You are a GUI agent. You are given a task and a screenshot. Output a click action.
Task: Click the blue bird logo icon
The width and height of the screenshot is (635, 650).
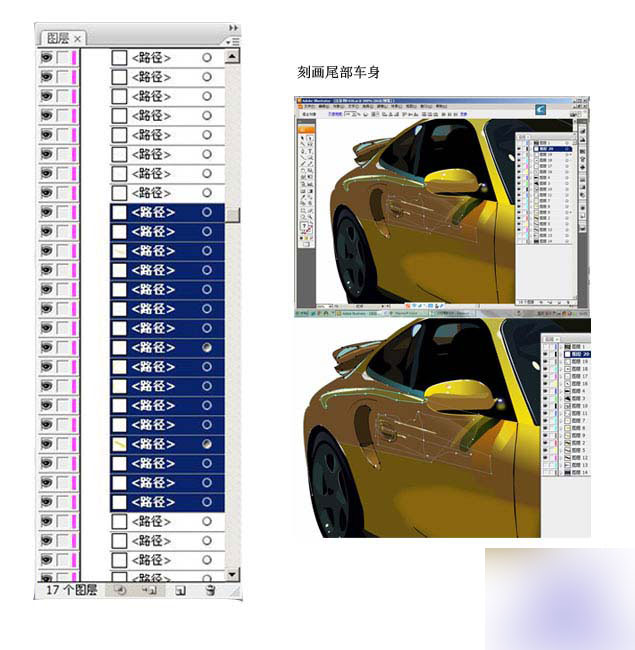click(540, 109)
